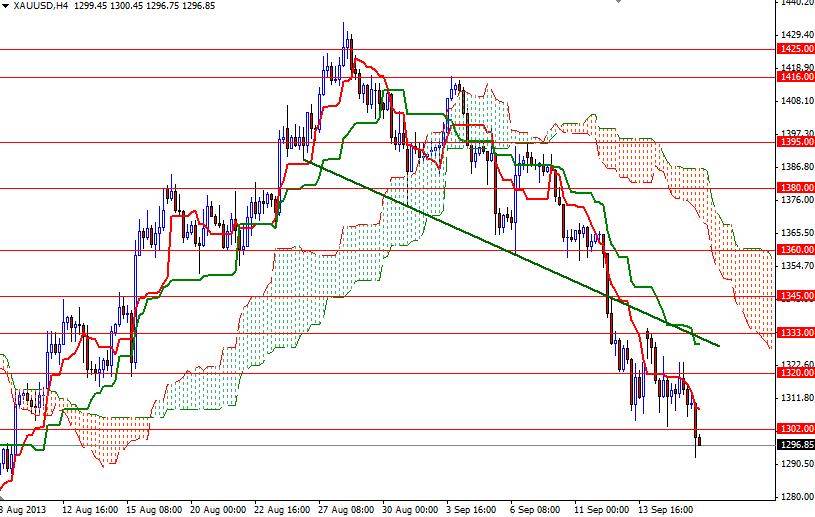
Task: Click the 1386.80 price scale value
Action: click(x=797, y=167)
